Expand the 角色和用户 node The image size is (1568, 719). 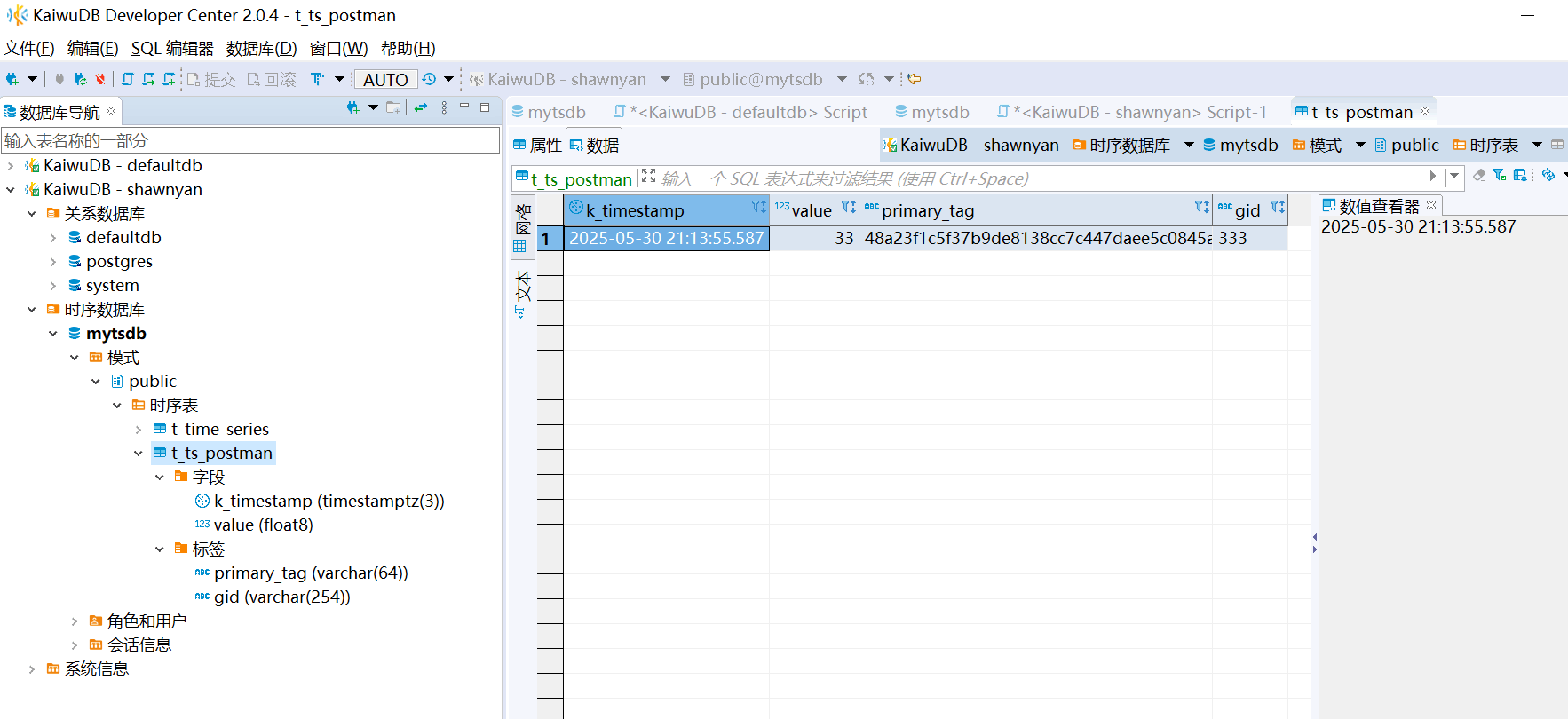coord(75,620)
